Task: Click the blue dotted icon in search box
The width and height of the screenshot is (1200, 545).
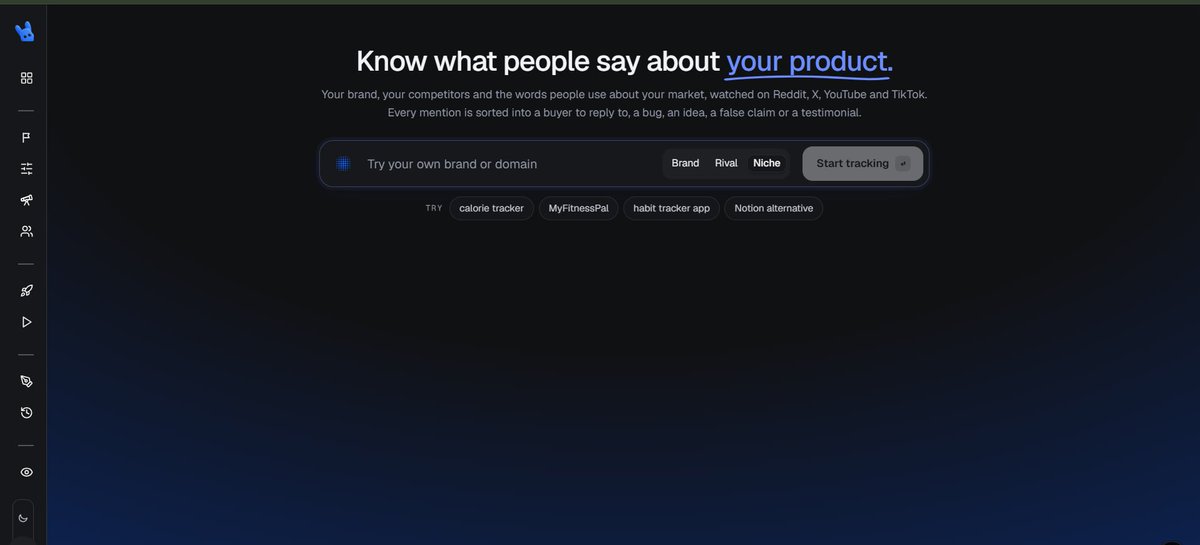Action: [x=343, y=163]
